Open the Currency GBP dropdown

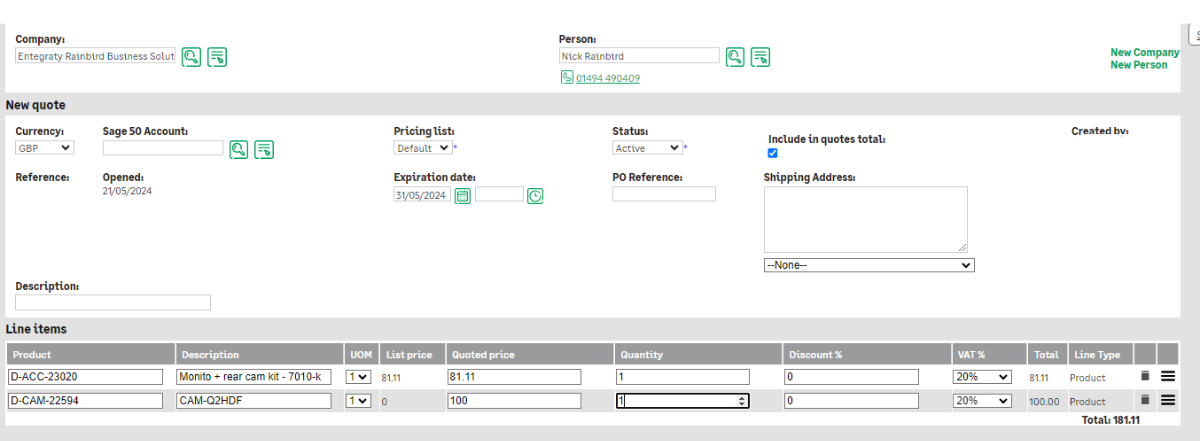click(45, 148)
